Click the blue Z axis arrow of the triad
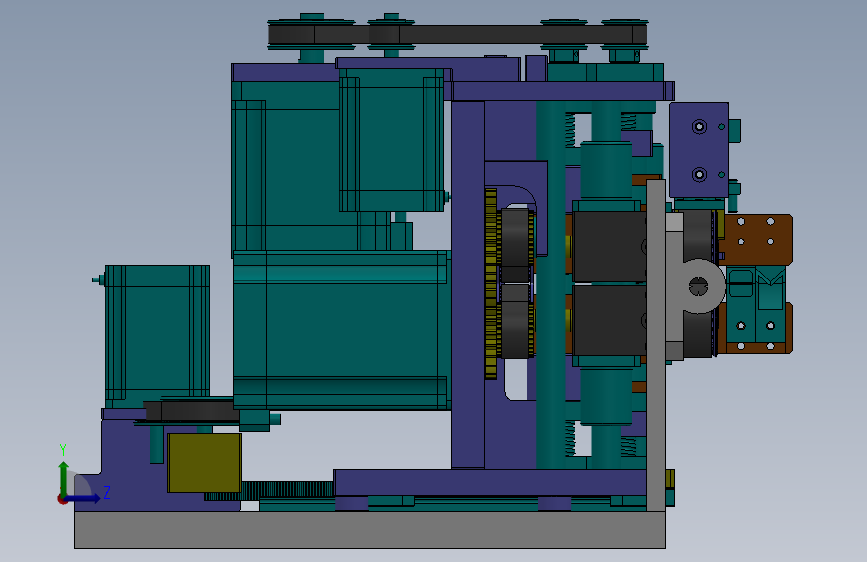Screen dimensions: 867x562 84,498
